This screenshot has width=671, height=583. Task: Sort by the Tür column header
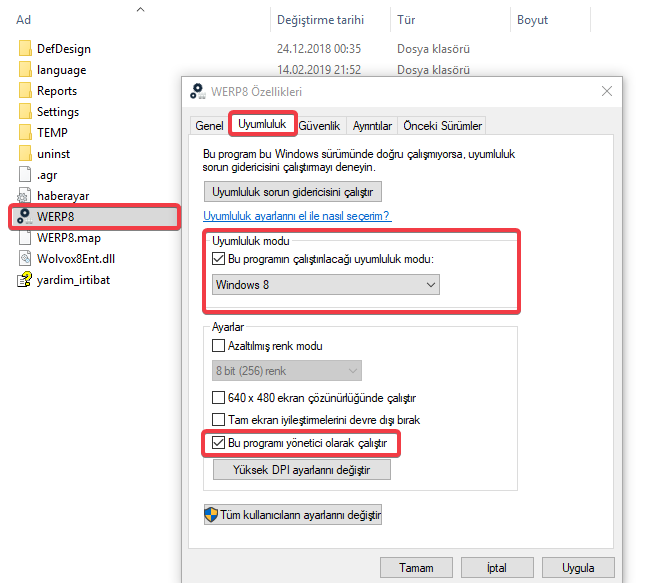point(406,20)
